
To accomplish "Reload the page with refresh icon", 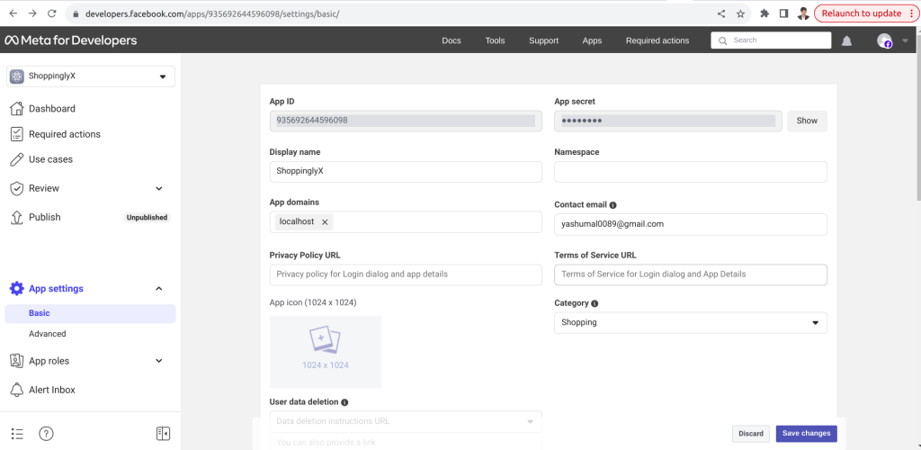I will (52, 14).
